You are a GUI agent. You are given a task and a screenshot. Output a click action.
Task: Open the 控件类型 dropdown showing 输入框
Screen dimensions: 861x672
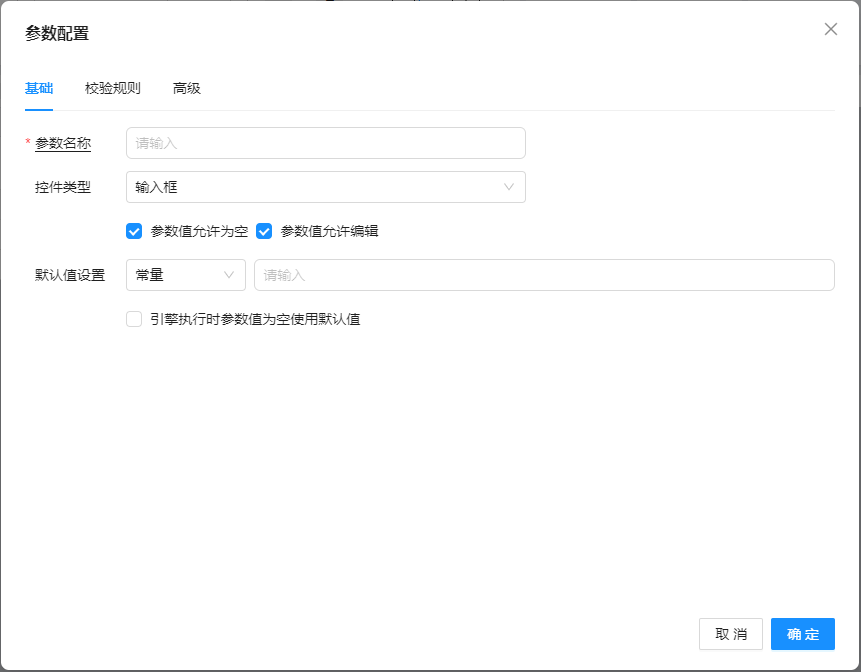pos(315,187)
